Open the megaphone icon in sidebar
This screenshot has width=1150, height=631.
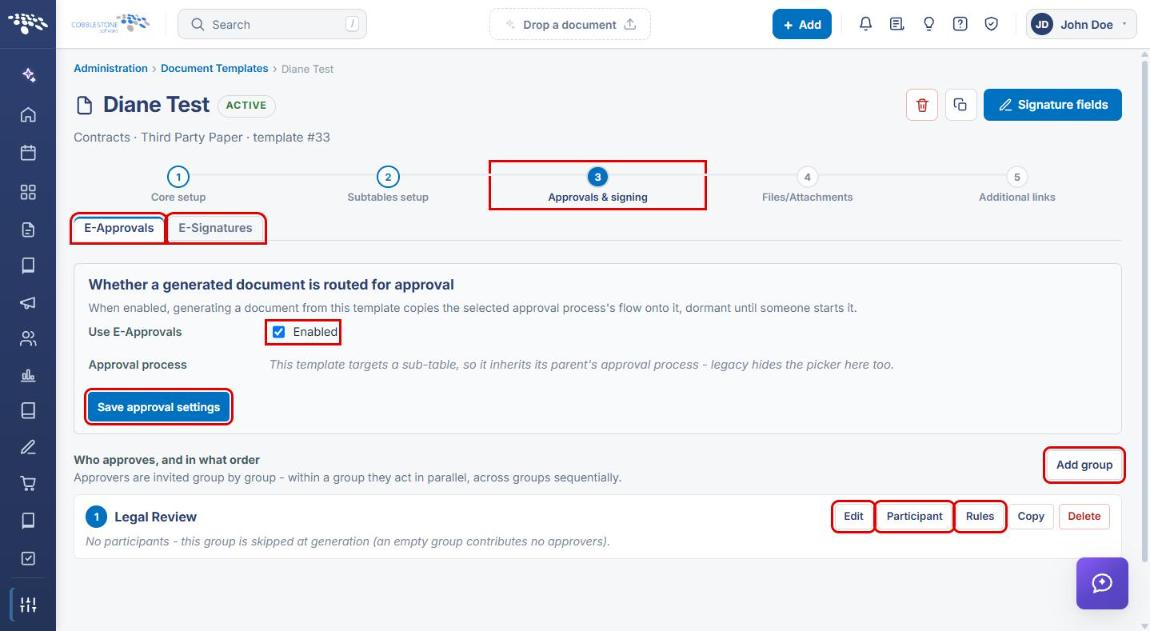coord(28,302)
